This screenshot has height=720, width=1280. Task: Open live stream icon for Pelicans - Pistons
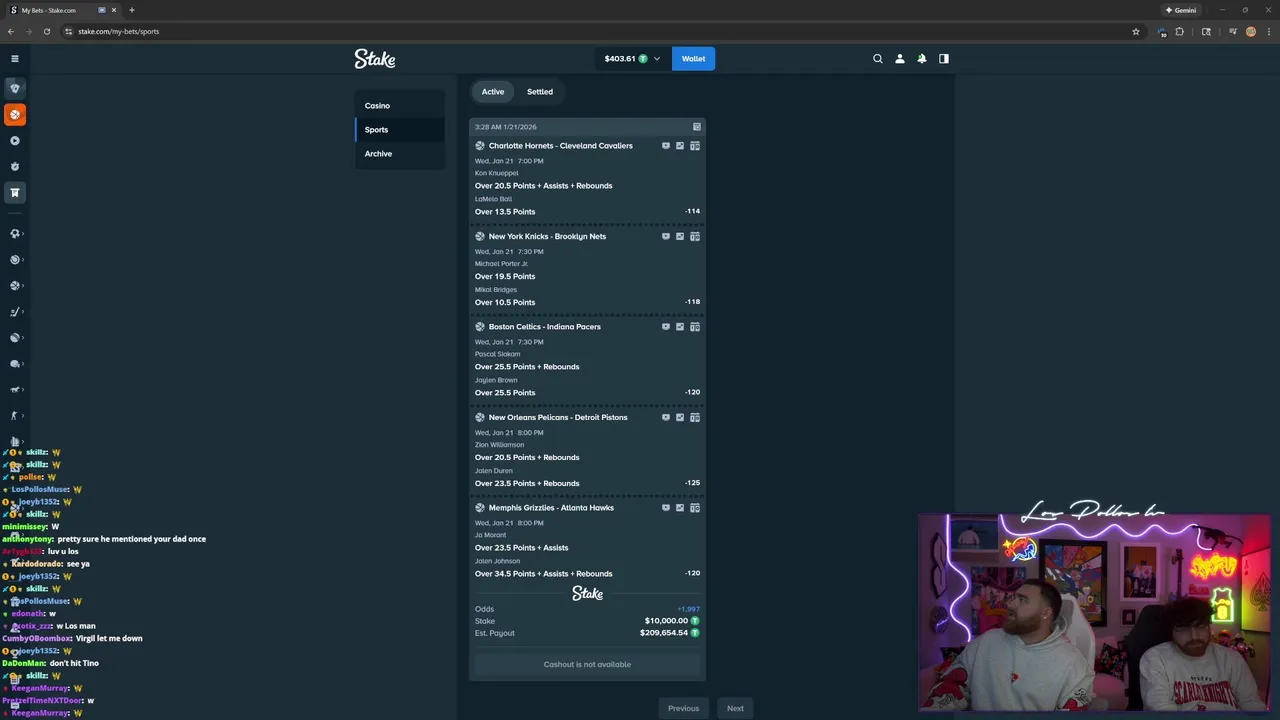click(x=666, y=417)
